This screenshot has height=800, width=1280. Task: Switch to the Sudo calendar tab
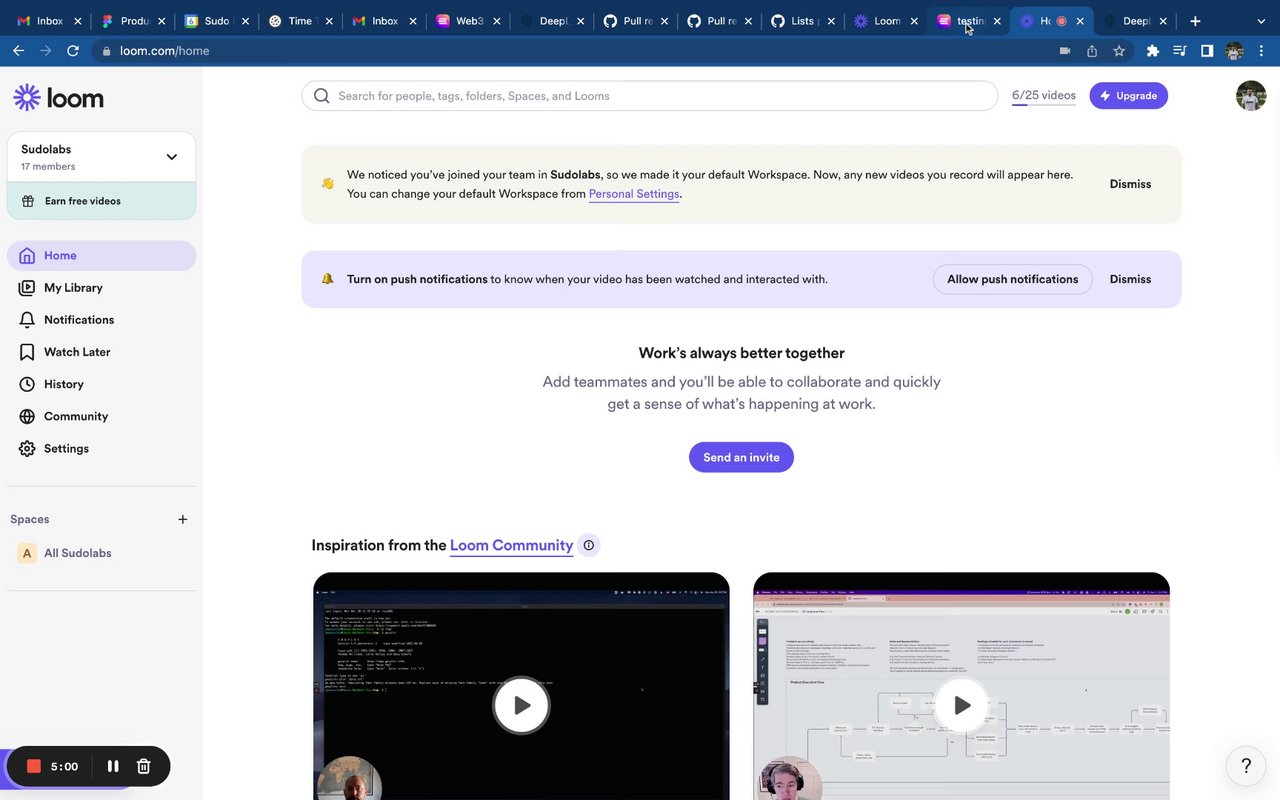(216, 20)
